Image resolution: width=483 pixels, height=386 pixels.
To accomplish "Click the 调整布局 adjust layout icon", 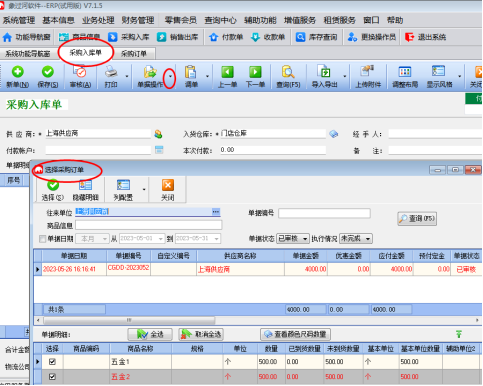I will tap(405, 71).
